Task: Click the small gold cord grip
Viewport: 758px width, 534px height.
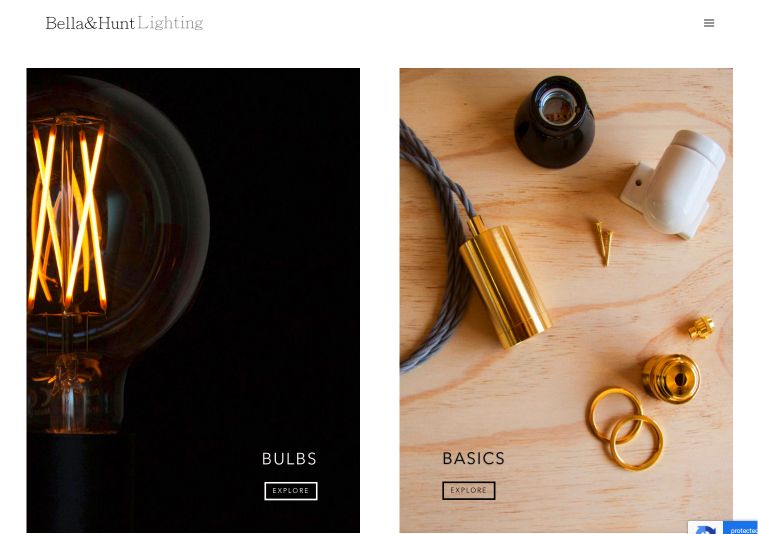Action: coord(701,328)
